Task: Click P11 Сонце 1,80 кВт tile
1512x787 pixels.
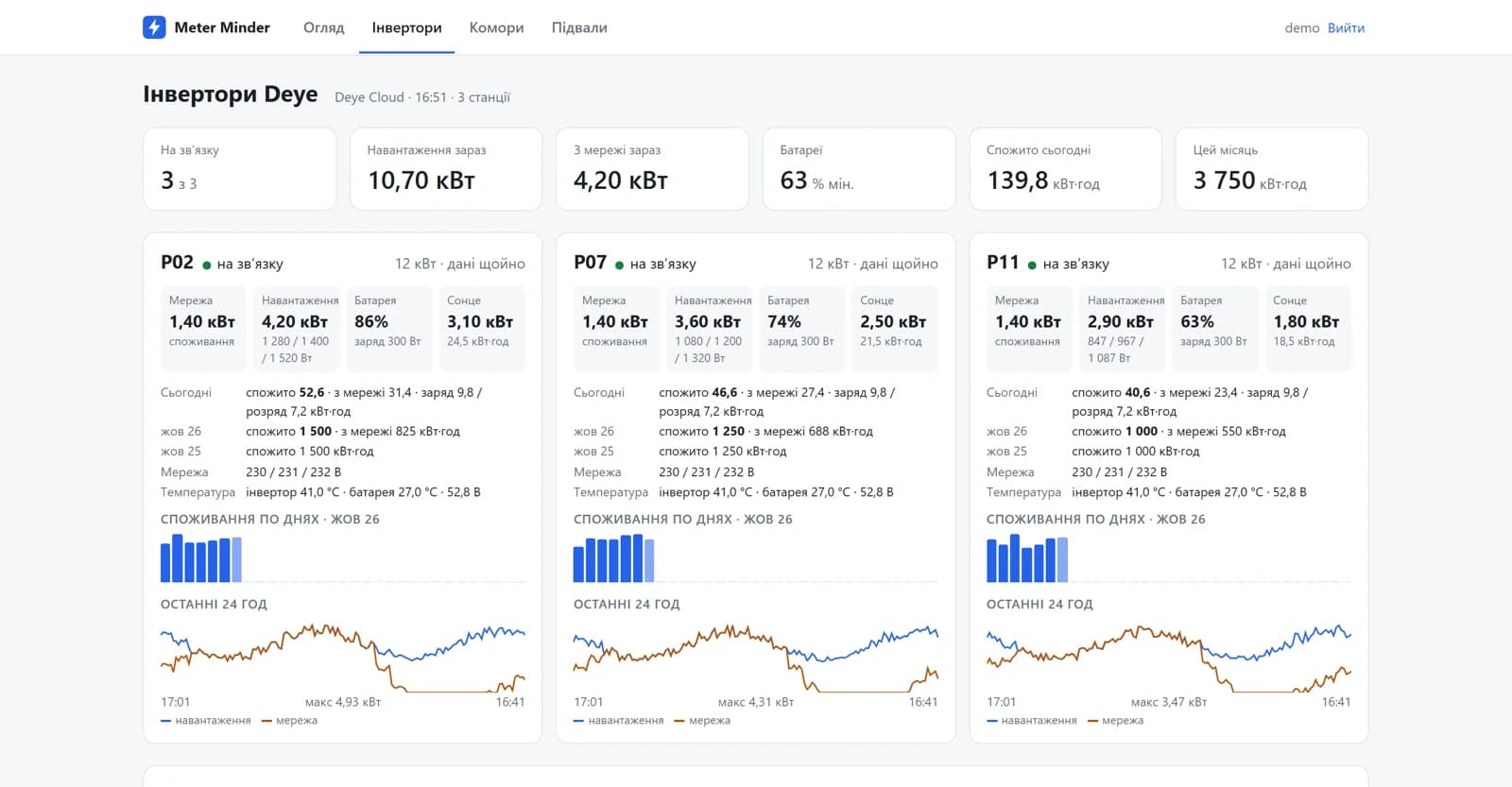Action: 1308,328
